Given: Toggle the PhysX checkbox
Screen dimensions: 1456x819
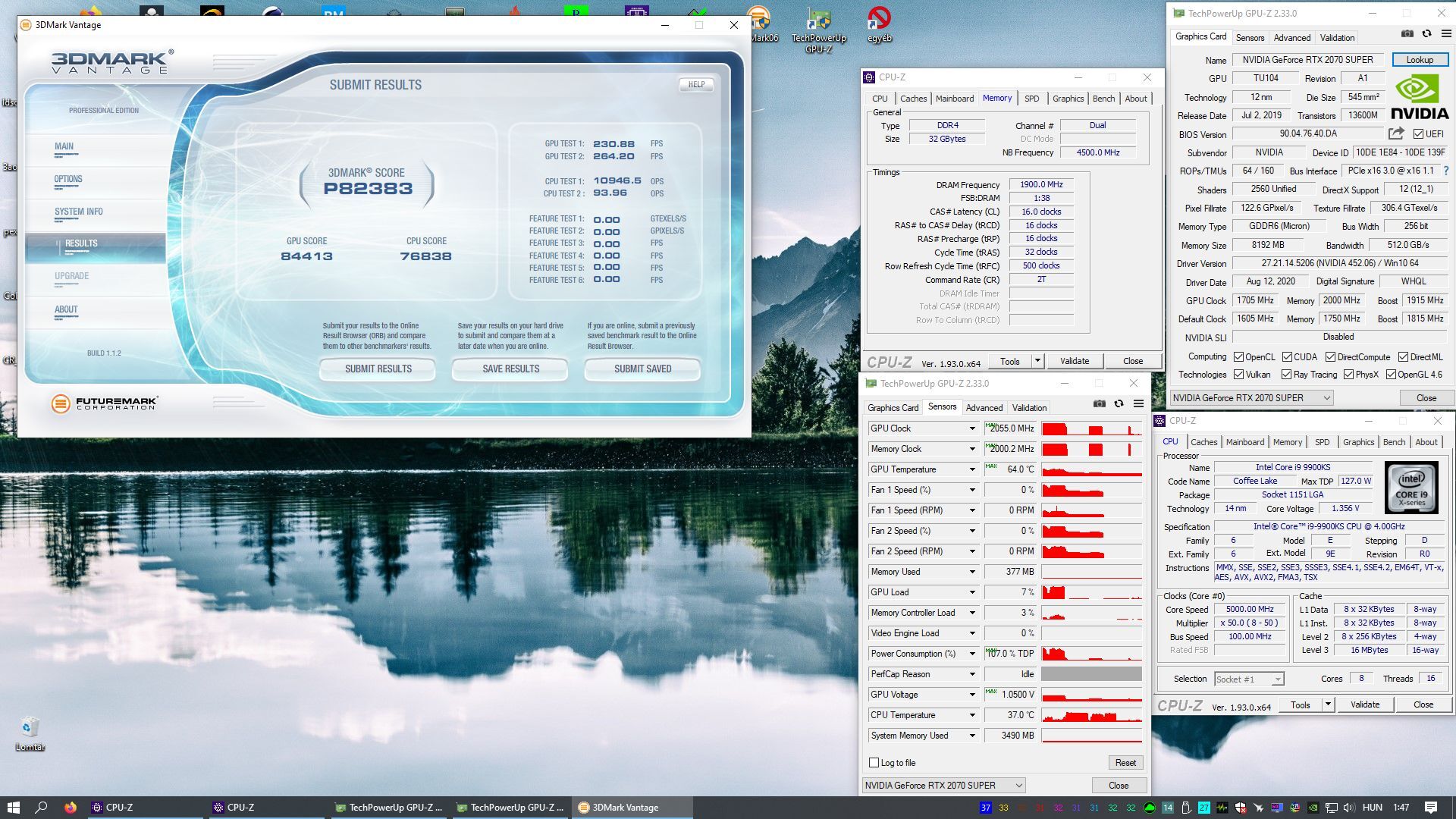Looking at the screenshot, I should coord(1348,375).
